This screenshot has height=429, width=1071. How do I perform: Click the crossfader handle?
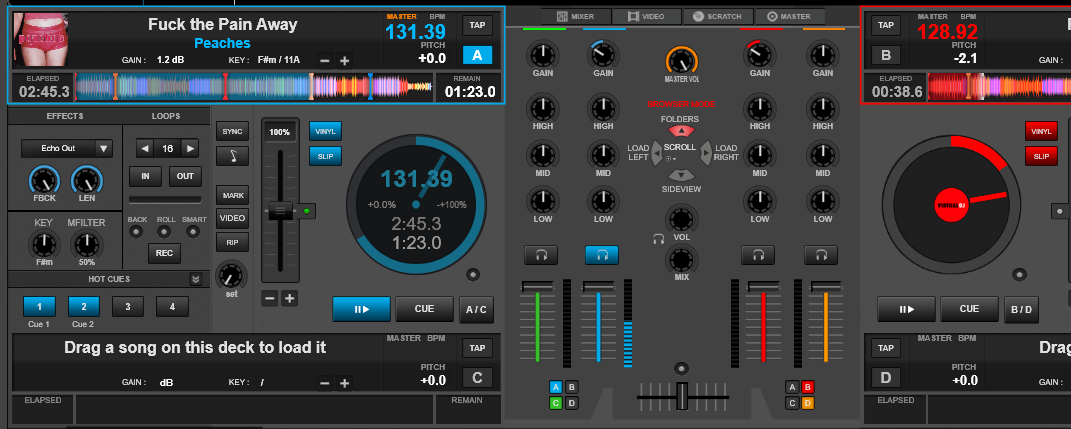pyautogui.click(x=682, y=396)
